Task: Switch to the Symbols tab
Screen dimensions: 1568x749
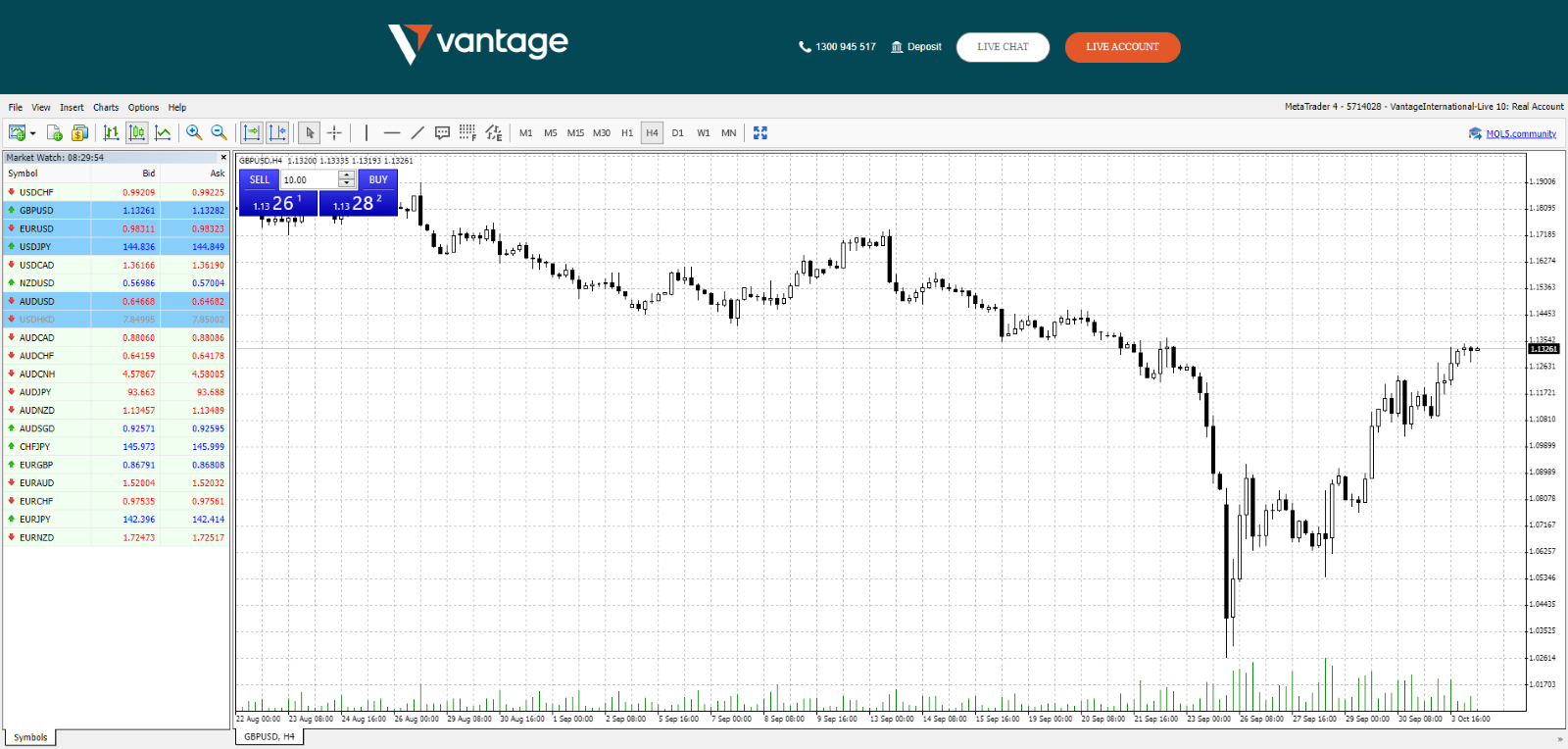Action: [x=30, y=737]
